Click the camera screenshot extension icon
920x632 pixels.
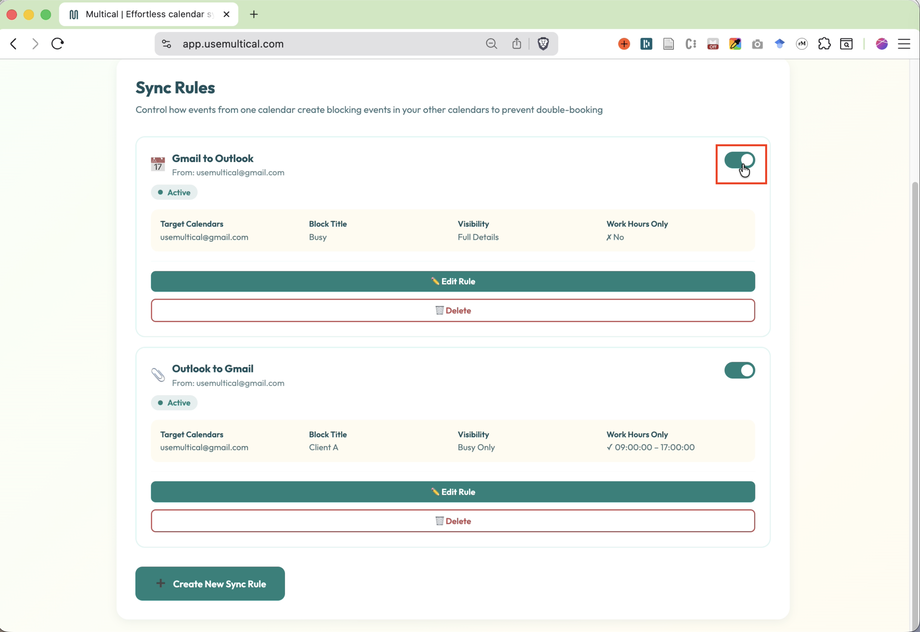click(757, 44)
